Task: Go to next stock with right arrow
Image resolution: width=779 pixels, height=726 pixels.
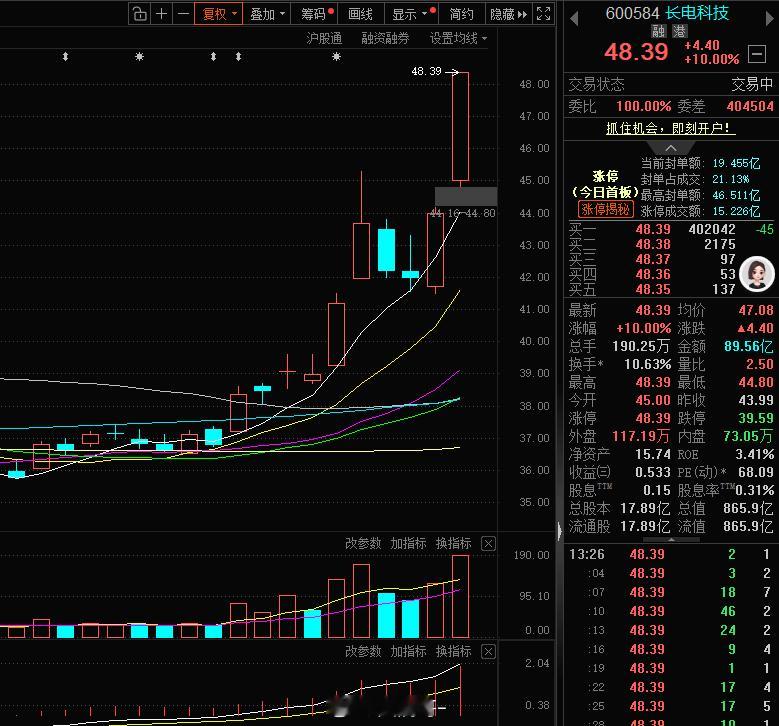Action: pos(770,18)
